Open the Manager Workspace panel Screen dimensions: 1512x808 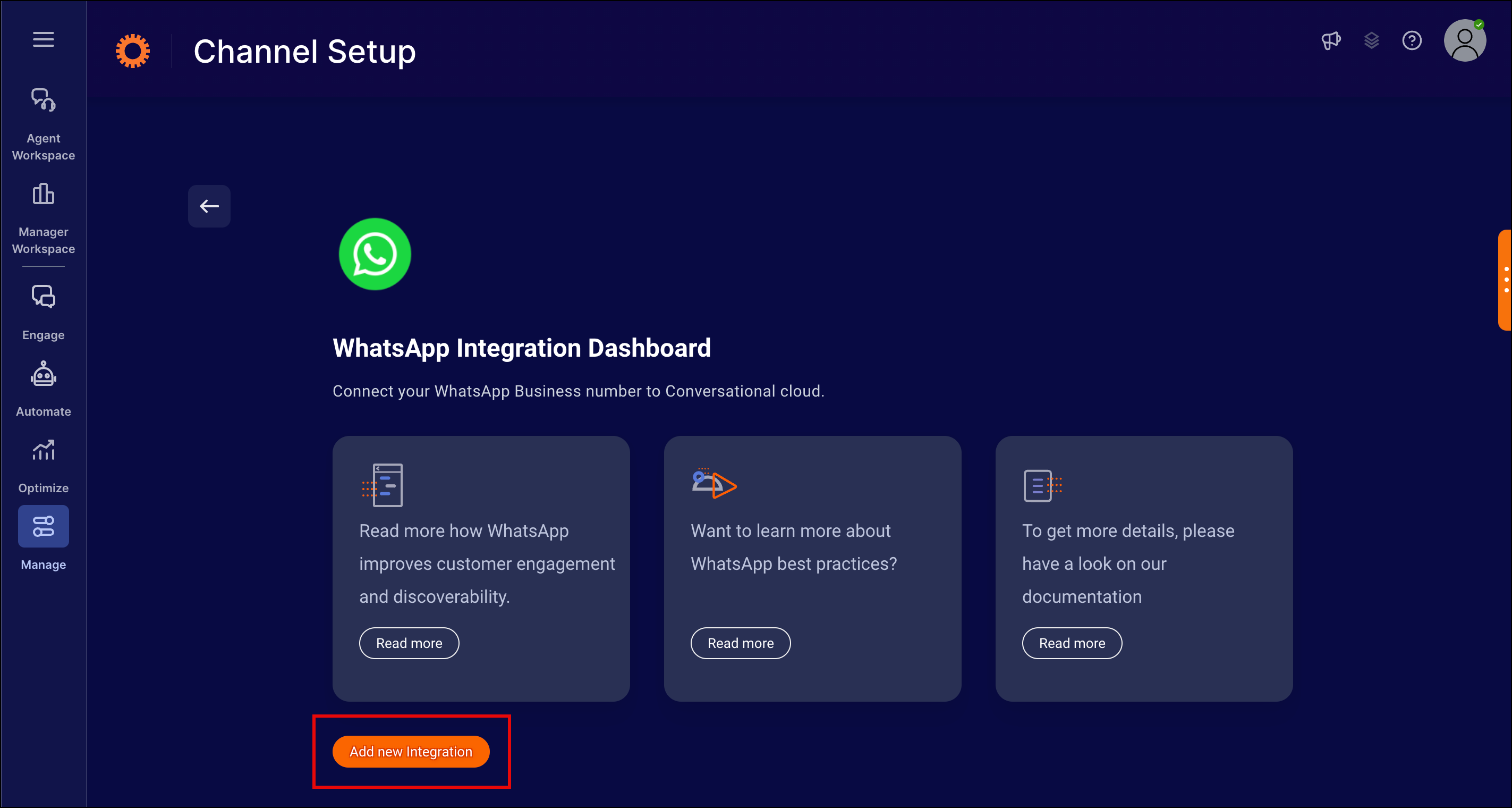[x=44, y=216]
